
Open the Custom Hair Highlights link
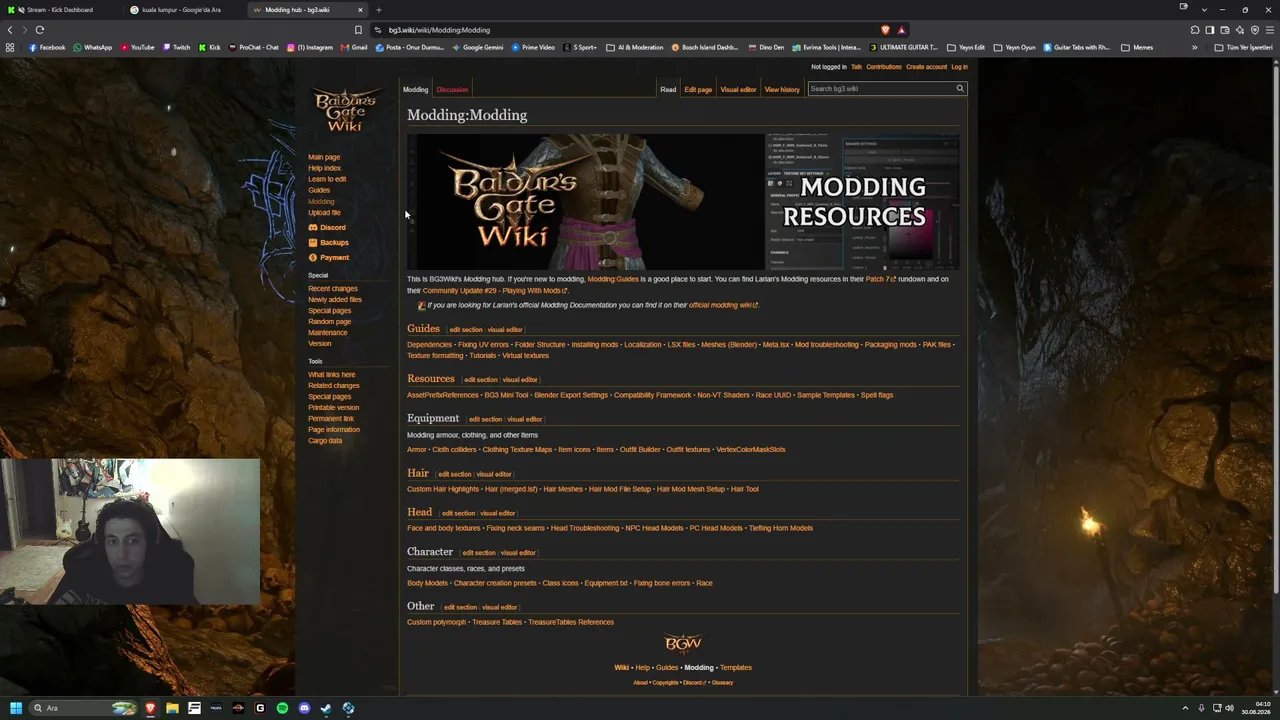pos(443,489)
